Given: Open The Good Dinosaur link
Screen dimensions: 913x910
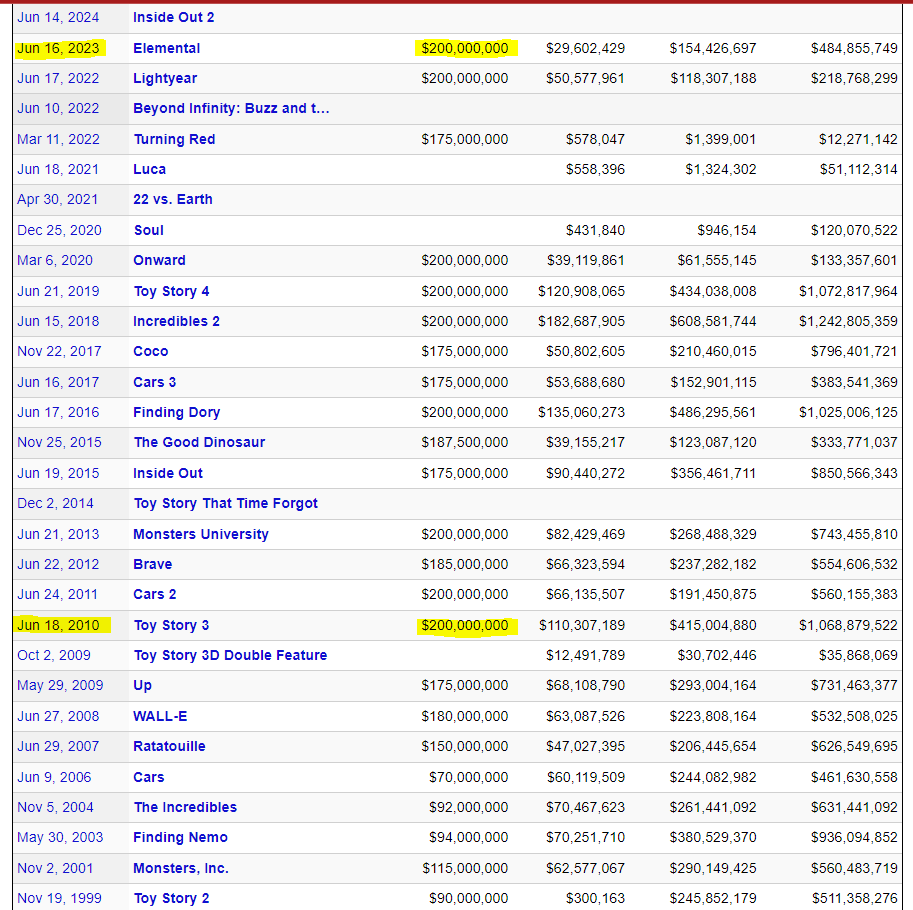Looking at the screenshot, I should coord(200,442).
